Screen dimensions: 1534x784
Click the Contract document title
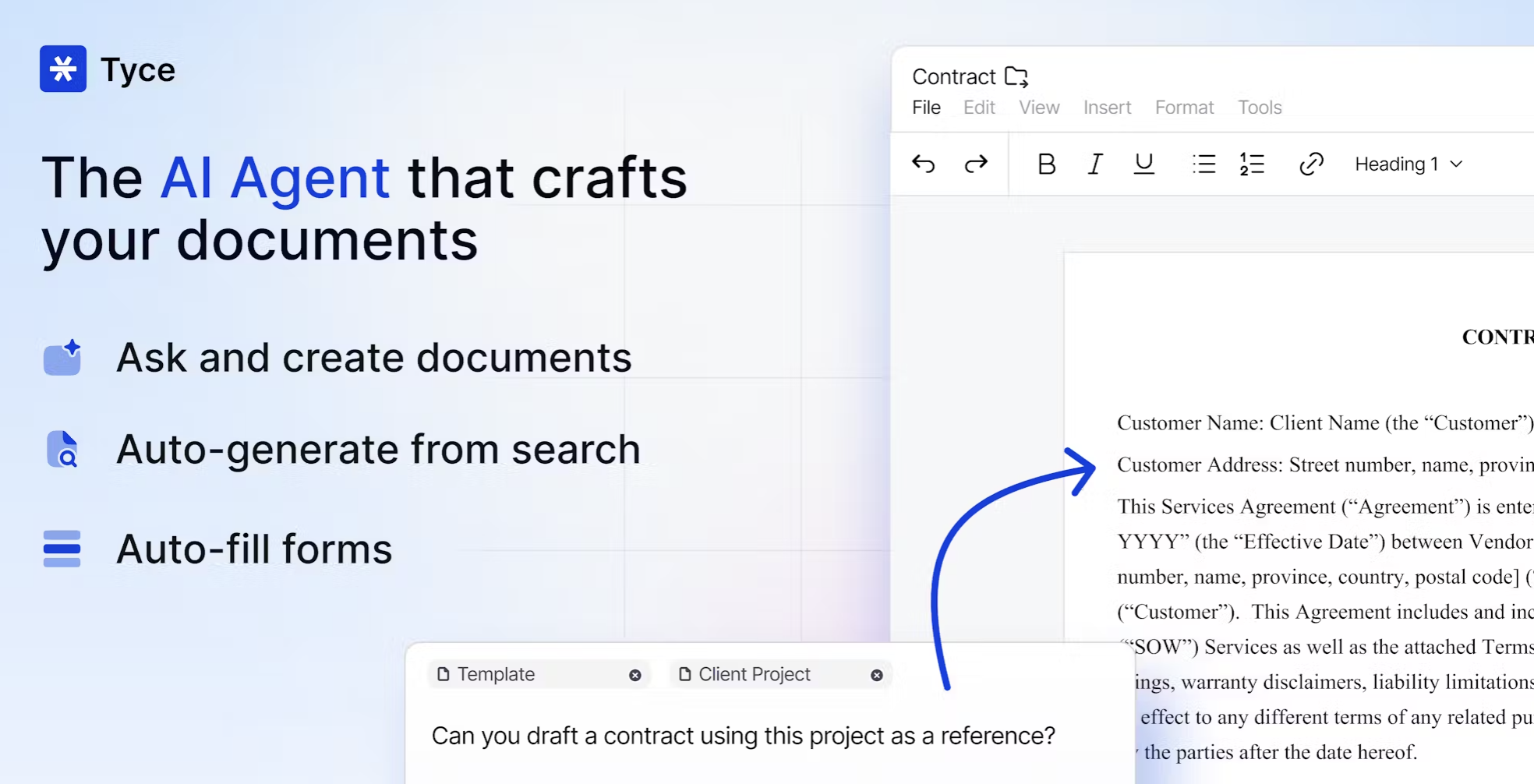click(954, 76)
